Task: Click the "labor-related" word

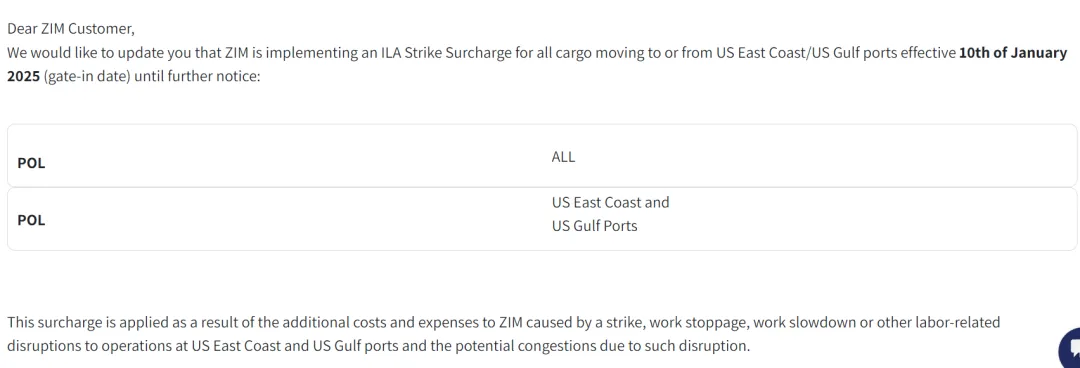Action: pos(958,323)
